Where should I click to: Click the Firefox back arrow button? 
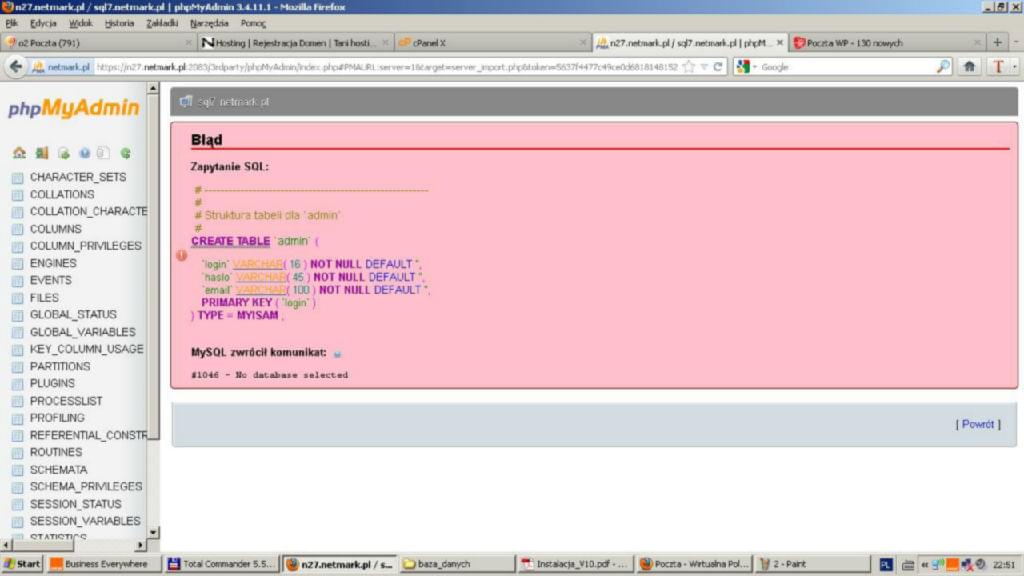[16, 67]
